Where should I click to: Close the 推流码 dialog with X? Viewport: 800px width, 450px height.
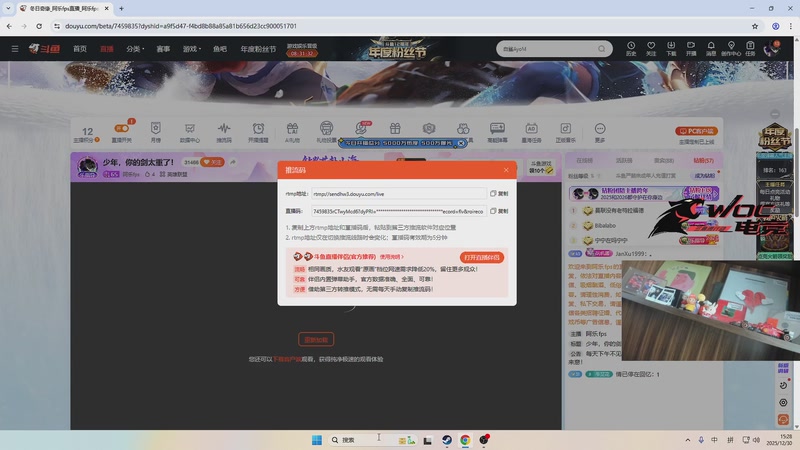coord(506,170)
